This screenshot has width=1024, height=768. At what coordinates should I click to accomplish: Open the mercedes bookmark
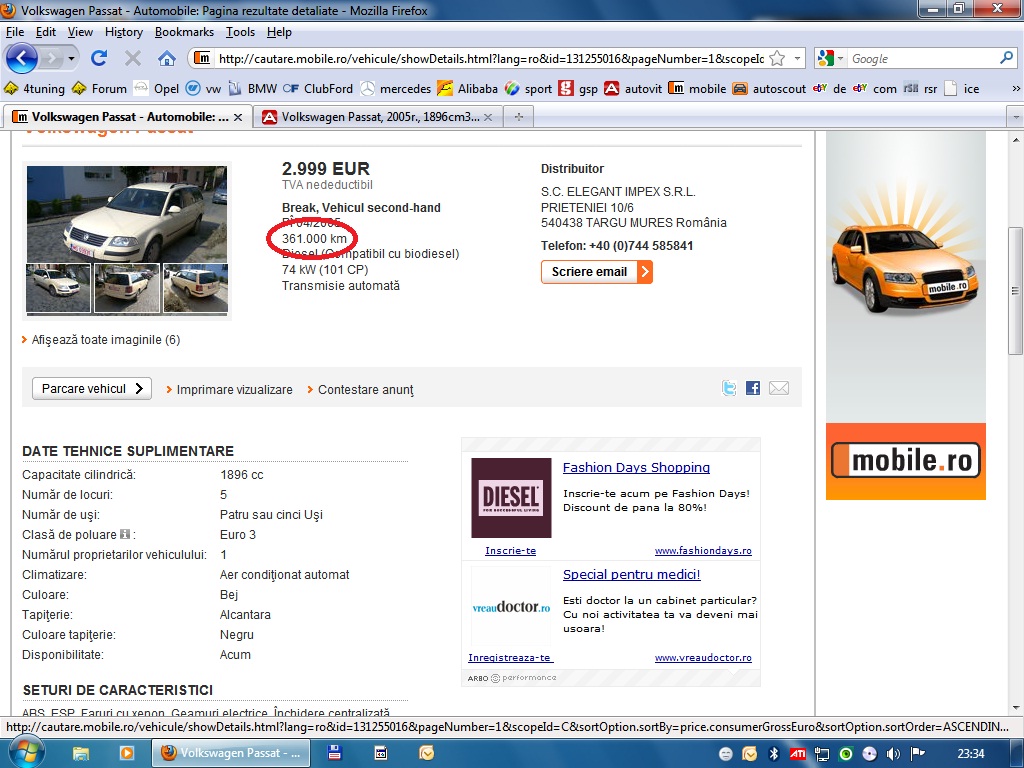click(x=396, y=89)
